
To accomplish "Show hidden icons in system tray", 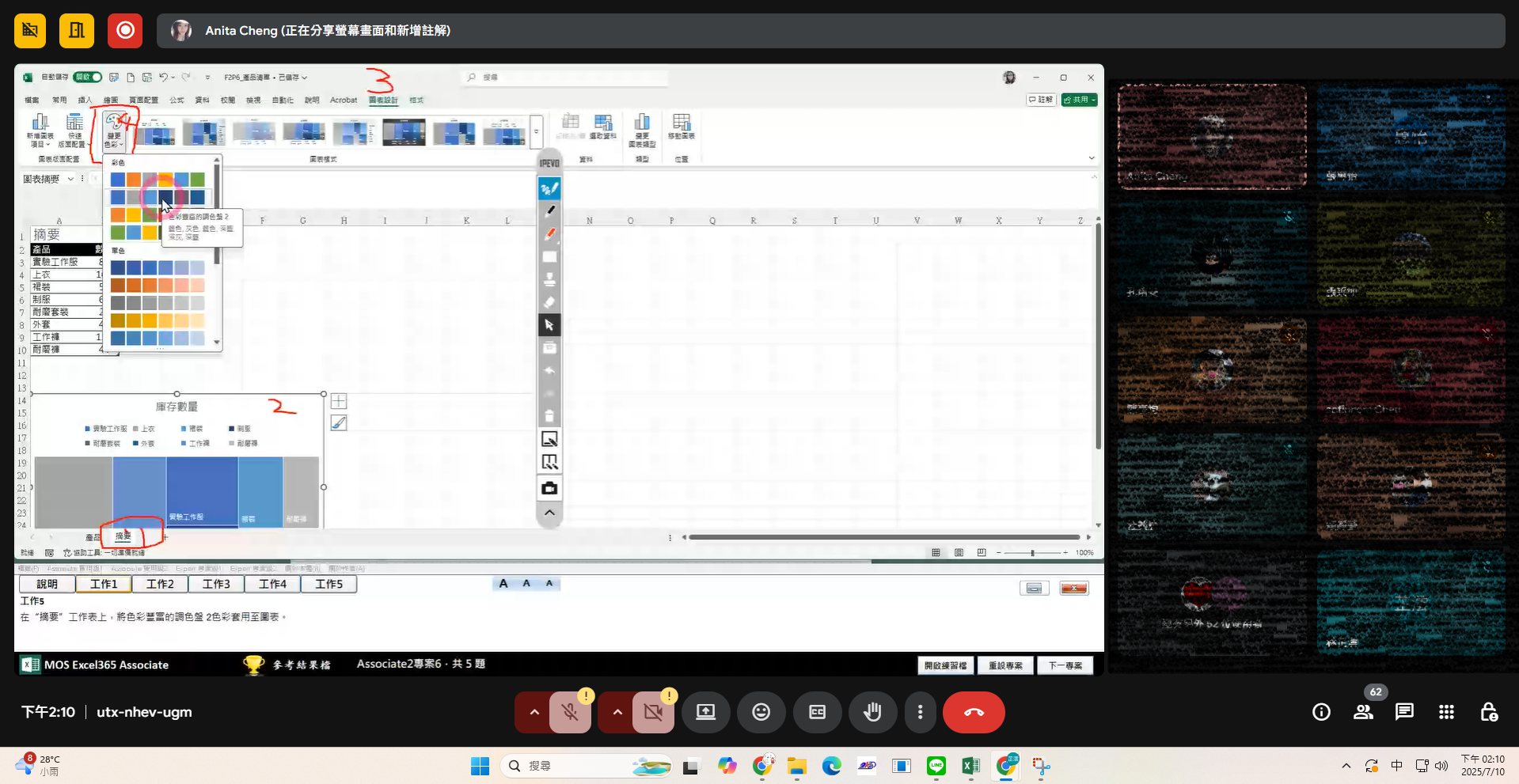I will (x=1346, y=766).
